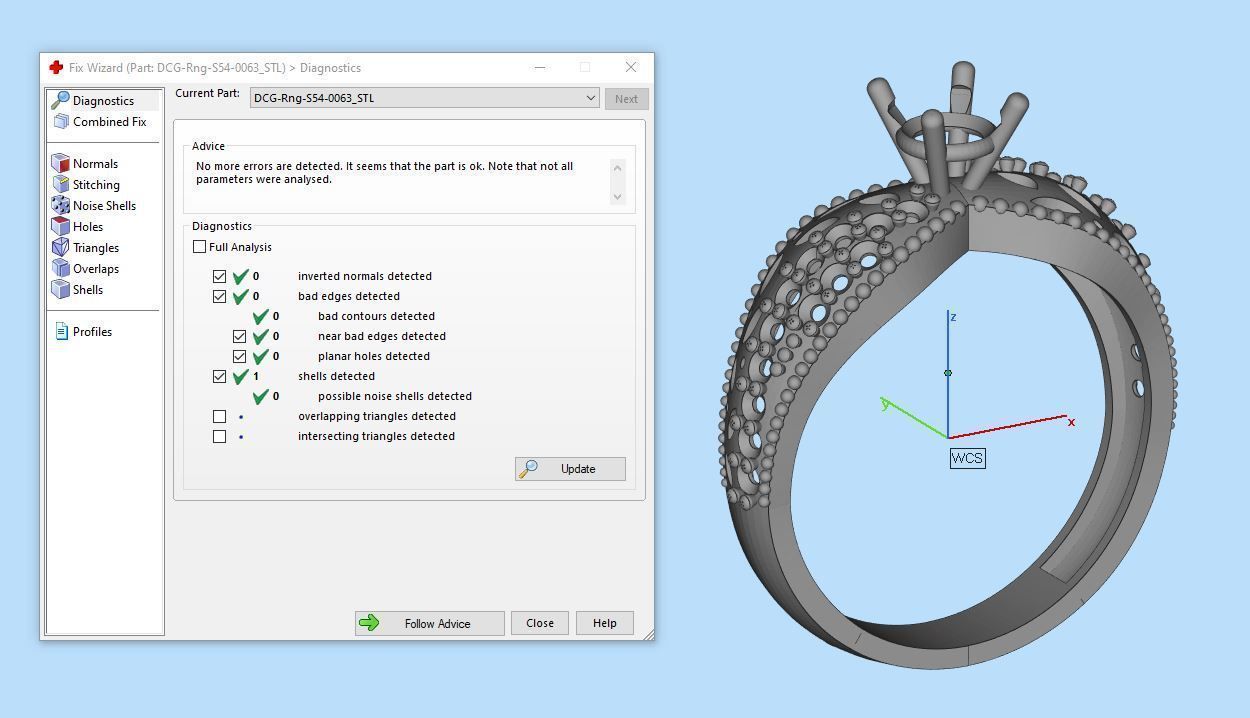This screenshot has width=1250, height=718.
Task: Click the Advice box scroll down arrow
Action: click(x=617, y=196)
